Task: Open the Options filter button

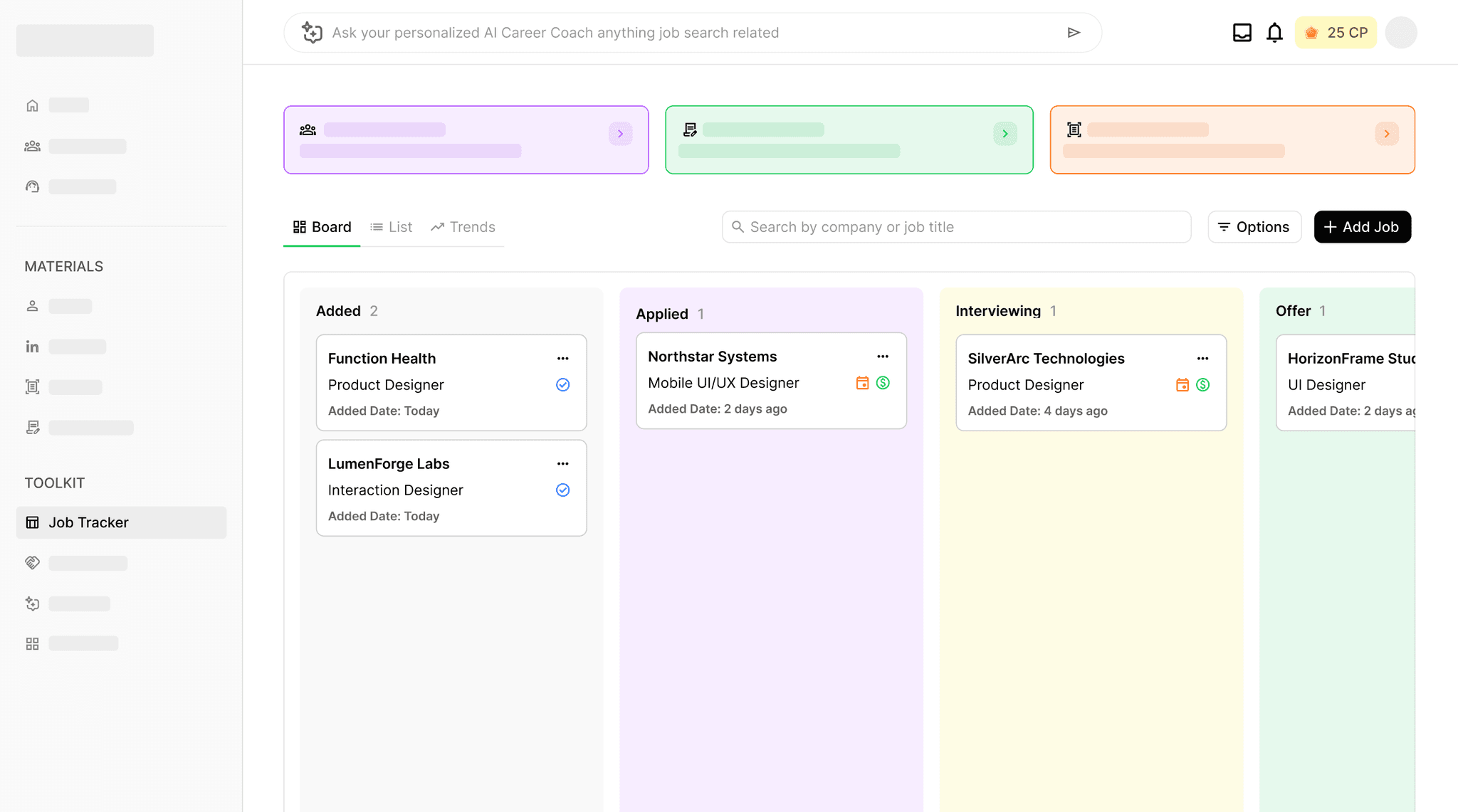Action: 1254,227
